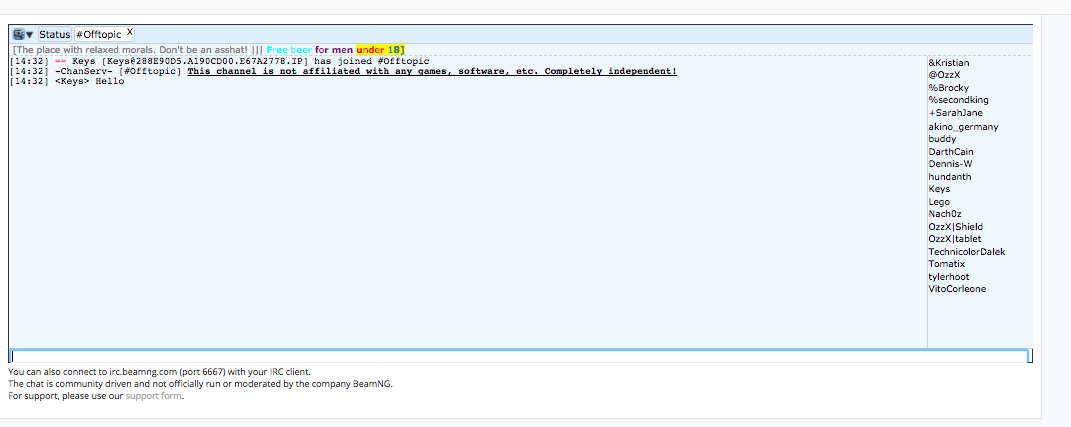Image resolution: width=1071 pixels, height=427 pixels.
Task: Select user %secondking in nick list
Action: 958,100
